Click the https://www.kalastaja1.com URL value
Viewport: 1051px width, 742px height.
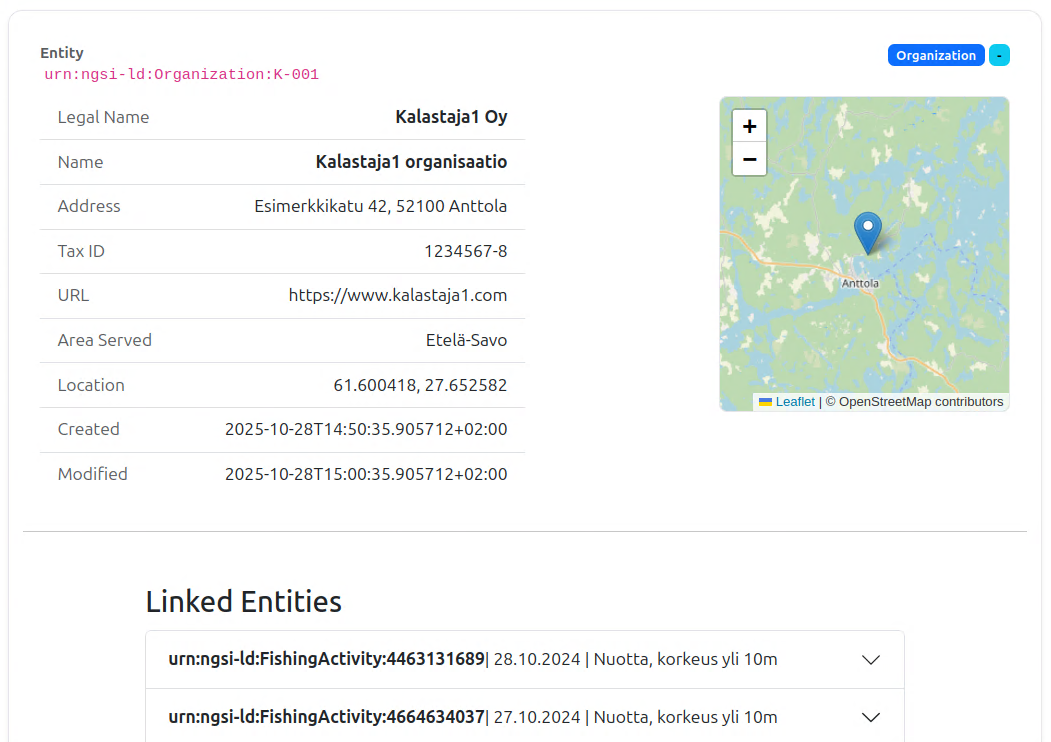tap(398, 295)
